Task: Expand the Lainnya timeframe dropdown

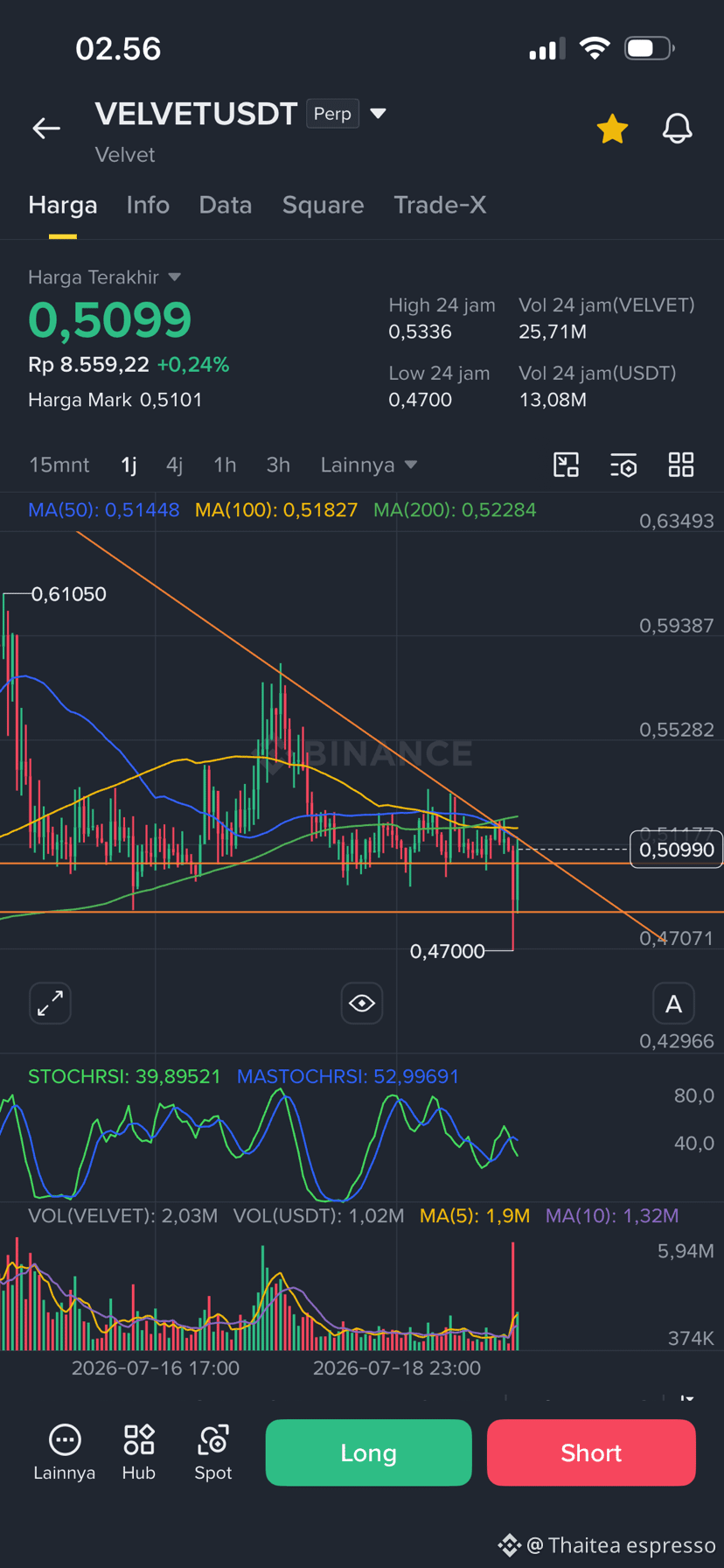Action: coord(368,465)
